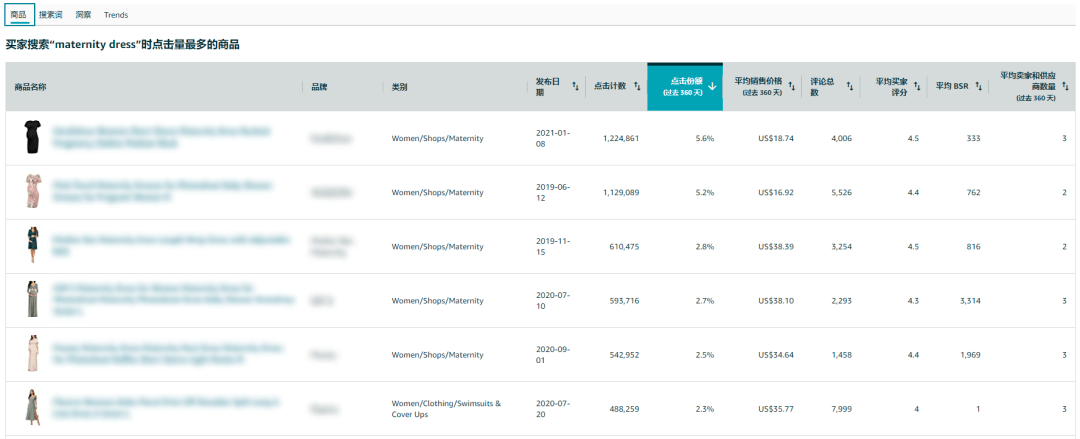
Task: Sort by 发布日期 column arrows
Action: tap(575, 87)
